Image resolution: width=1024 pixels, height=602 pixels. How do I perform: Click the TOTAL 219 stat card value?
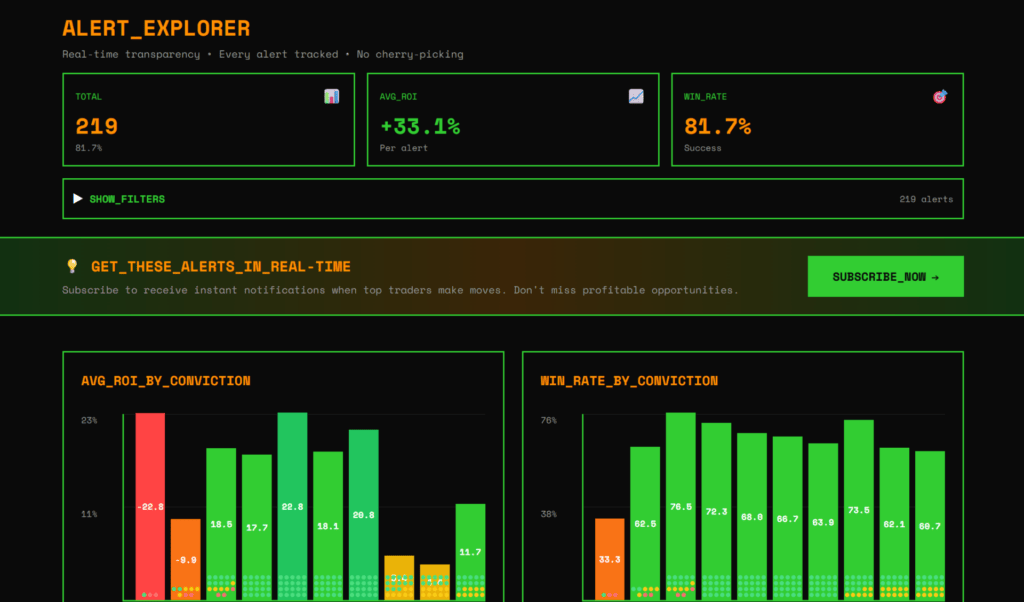click(97, 126)
